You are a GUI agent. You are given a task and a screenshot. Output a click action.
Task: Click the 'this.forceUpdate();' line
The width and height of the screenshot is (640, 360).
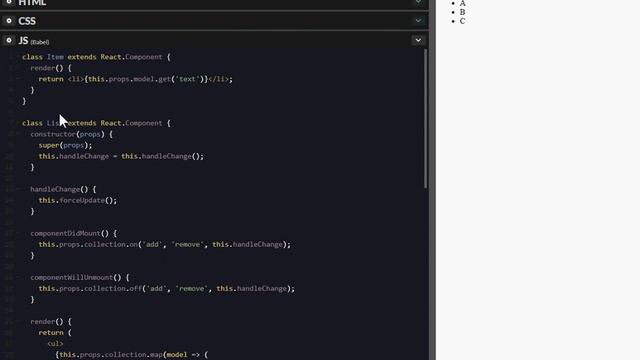[x=78, y=200]
